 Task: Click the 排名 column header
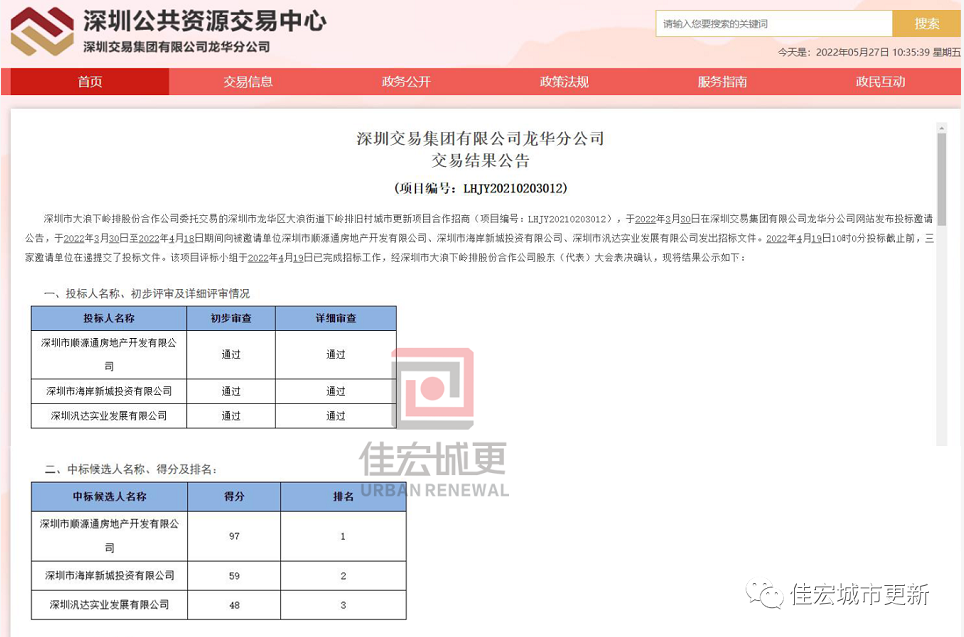(343, 496)
